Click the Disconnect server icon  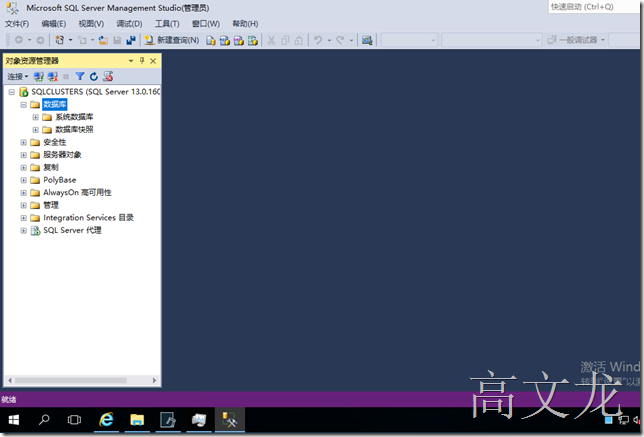(x=53, y=76)
